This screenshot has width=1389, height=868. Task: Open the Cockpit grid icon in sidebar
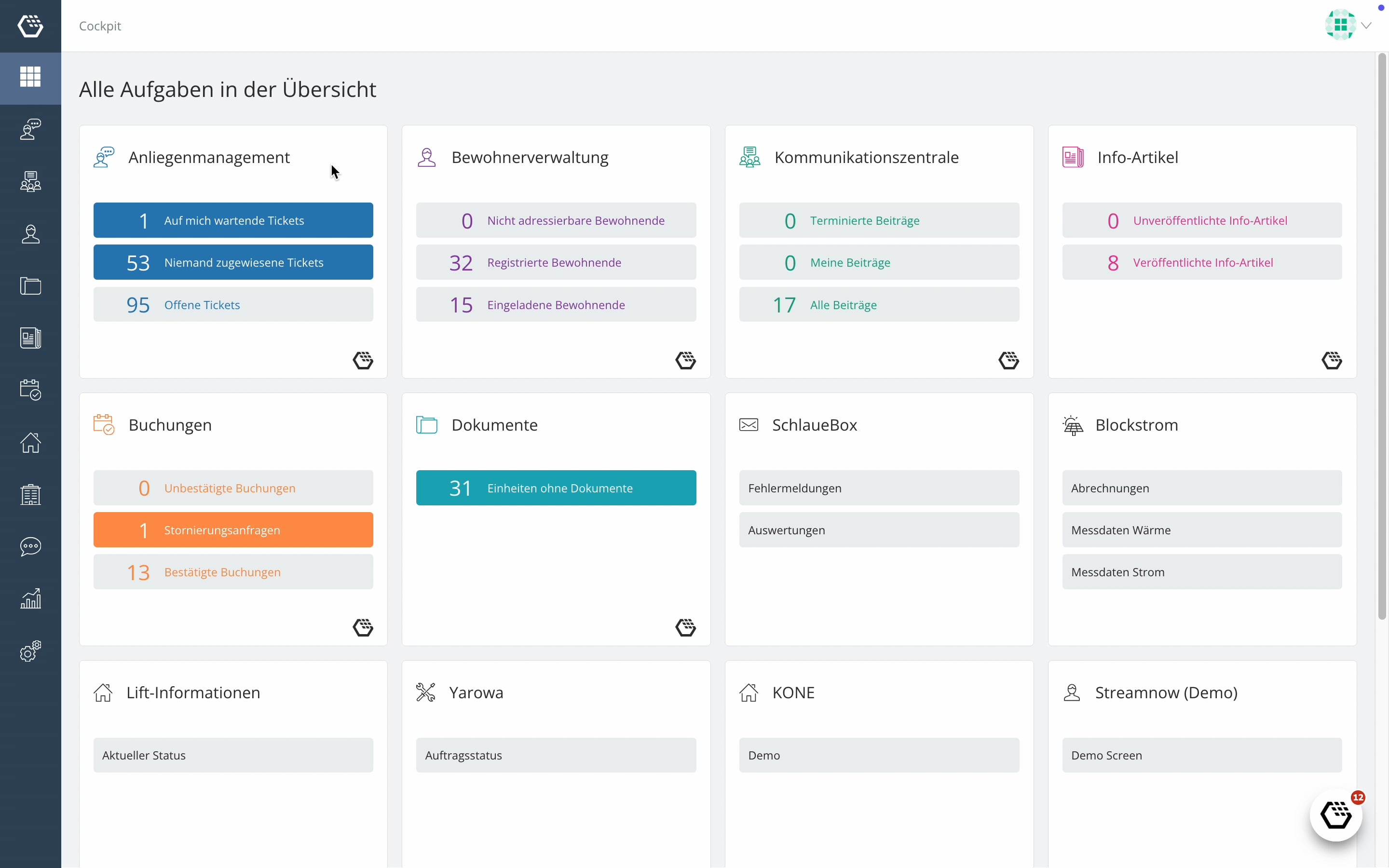point(30,77)
